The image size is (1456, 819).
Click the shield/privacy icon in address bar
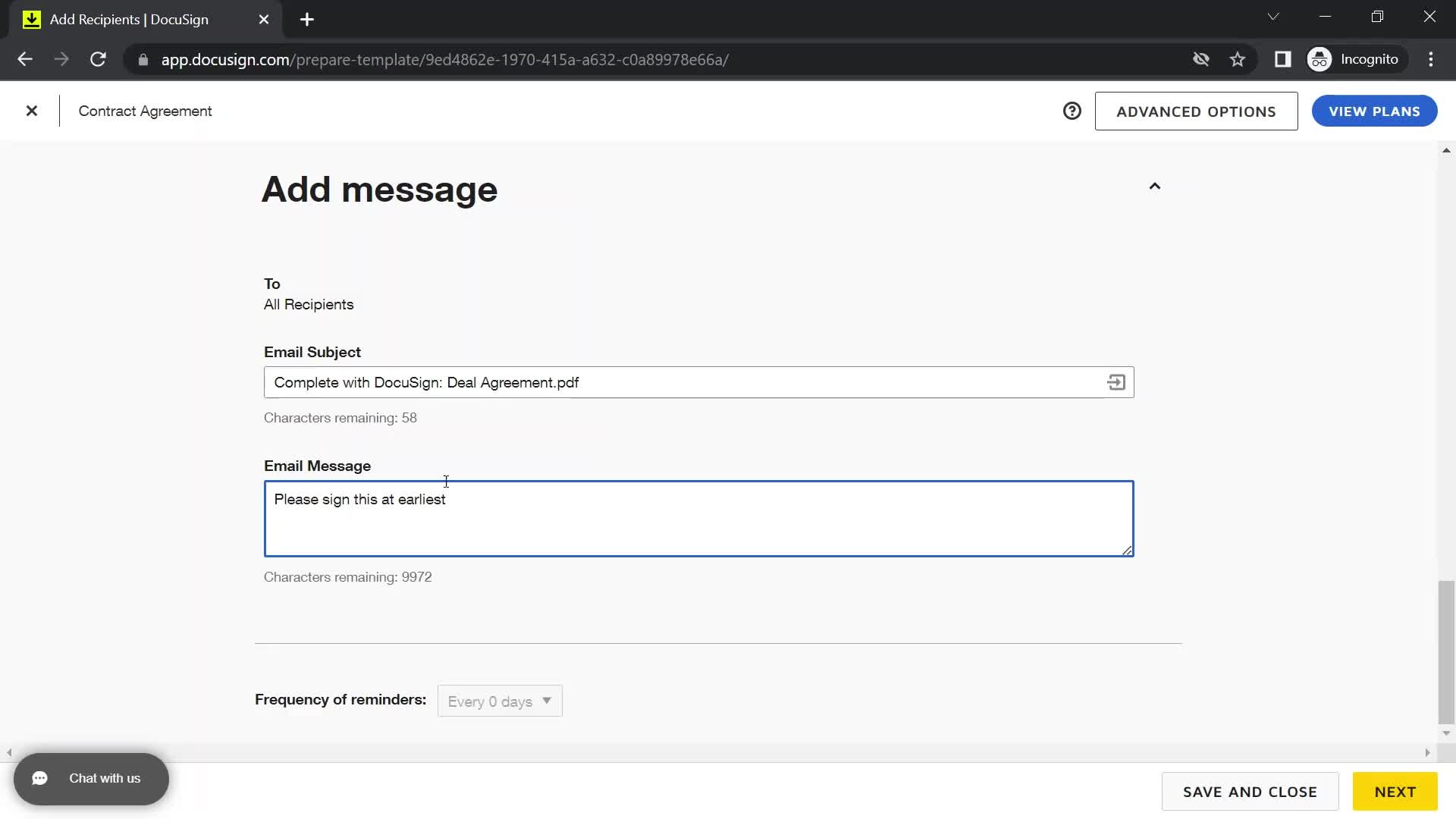[x=1201, y=59]
